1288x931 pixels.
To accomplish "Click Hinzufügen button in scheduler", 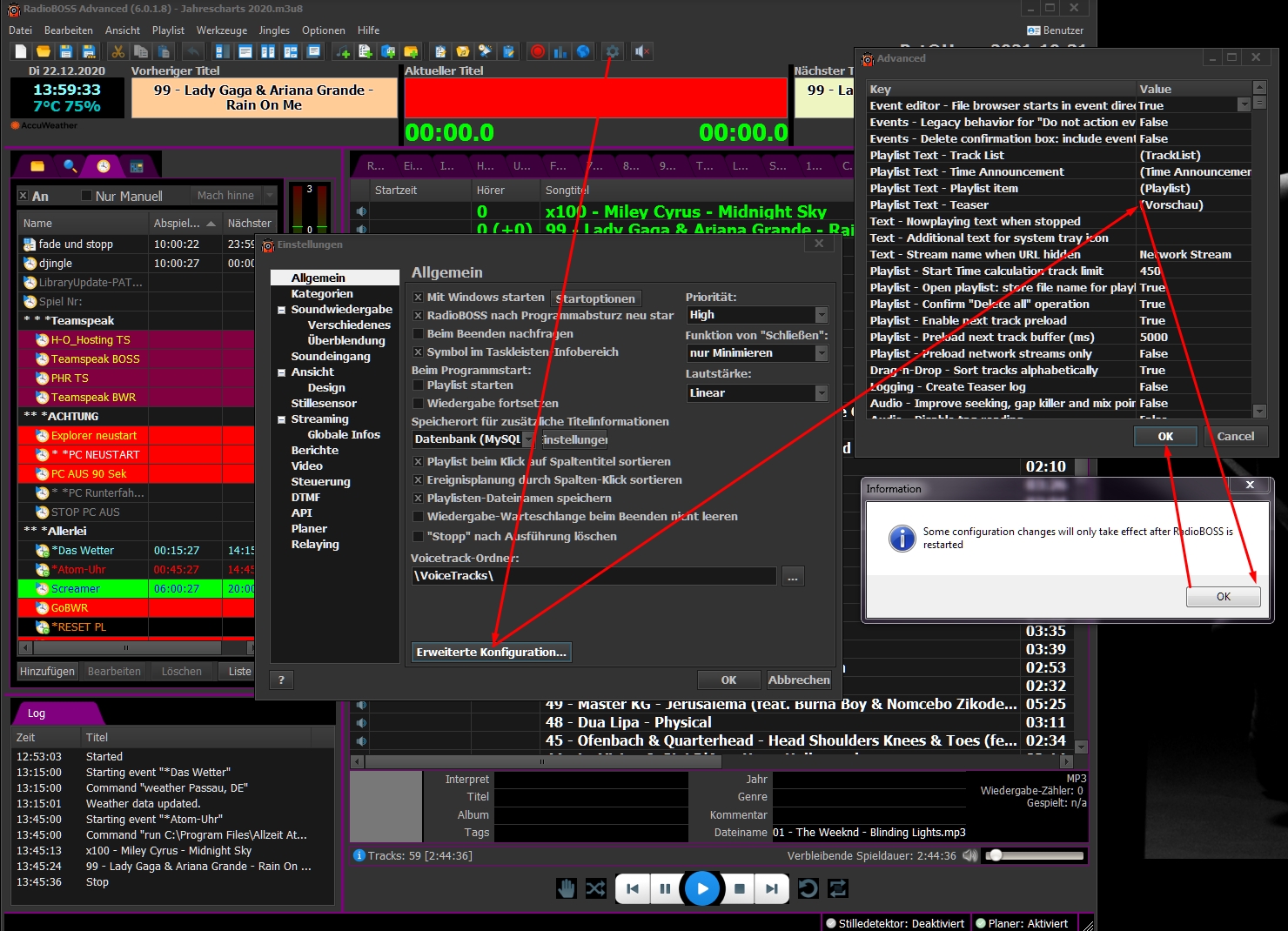I will pyautogui.click(x=48, y=672).
